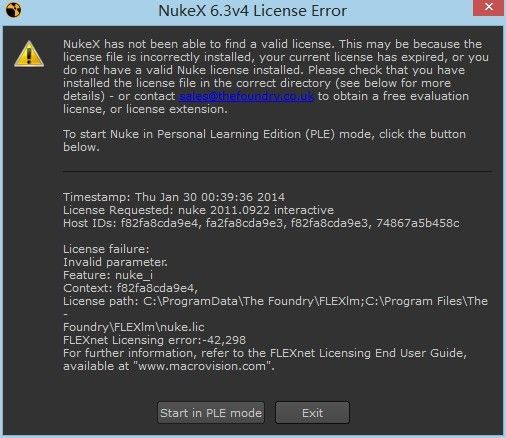Open the sales@thefoundry.co.uk email link
506x438 pixels.
(246, 96)
